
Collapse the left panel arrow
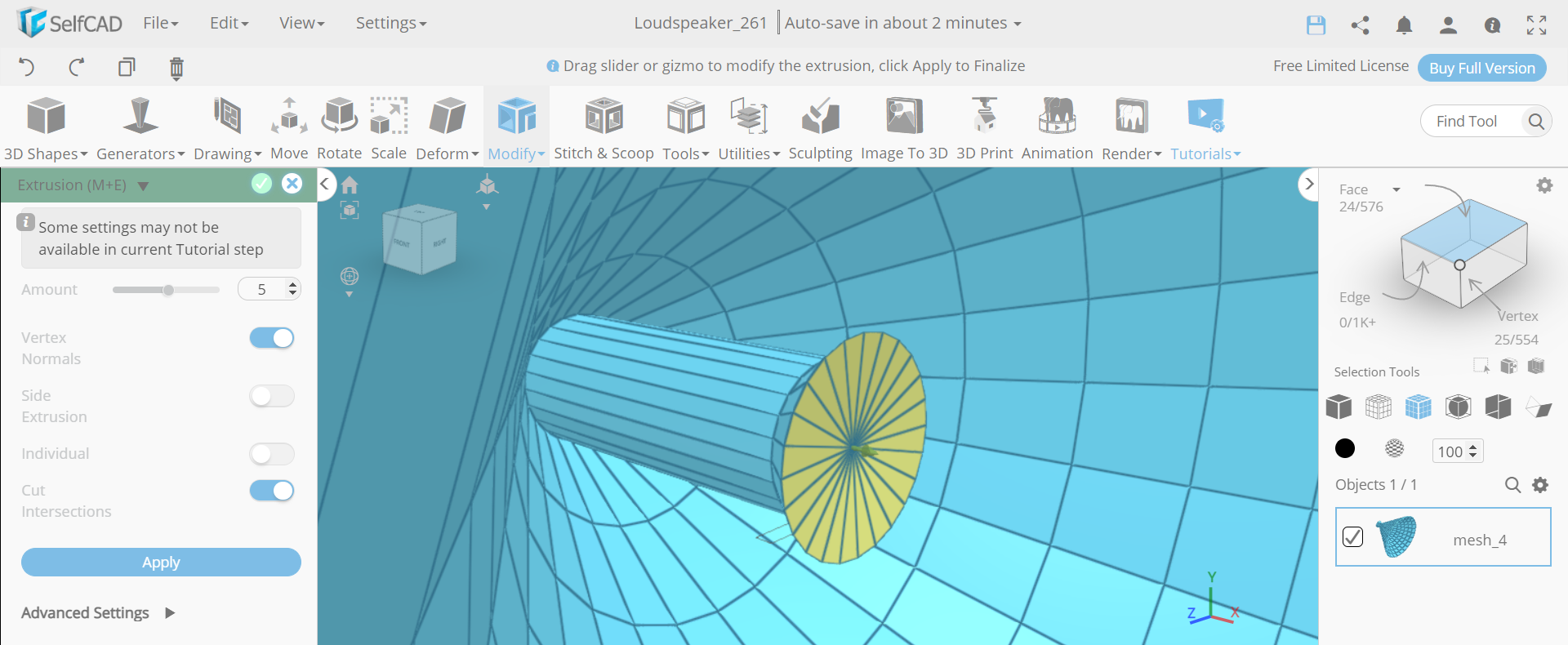[x=325, y=184]
